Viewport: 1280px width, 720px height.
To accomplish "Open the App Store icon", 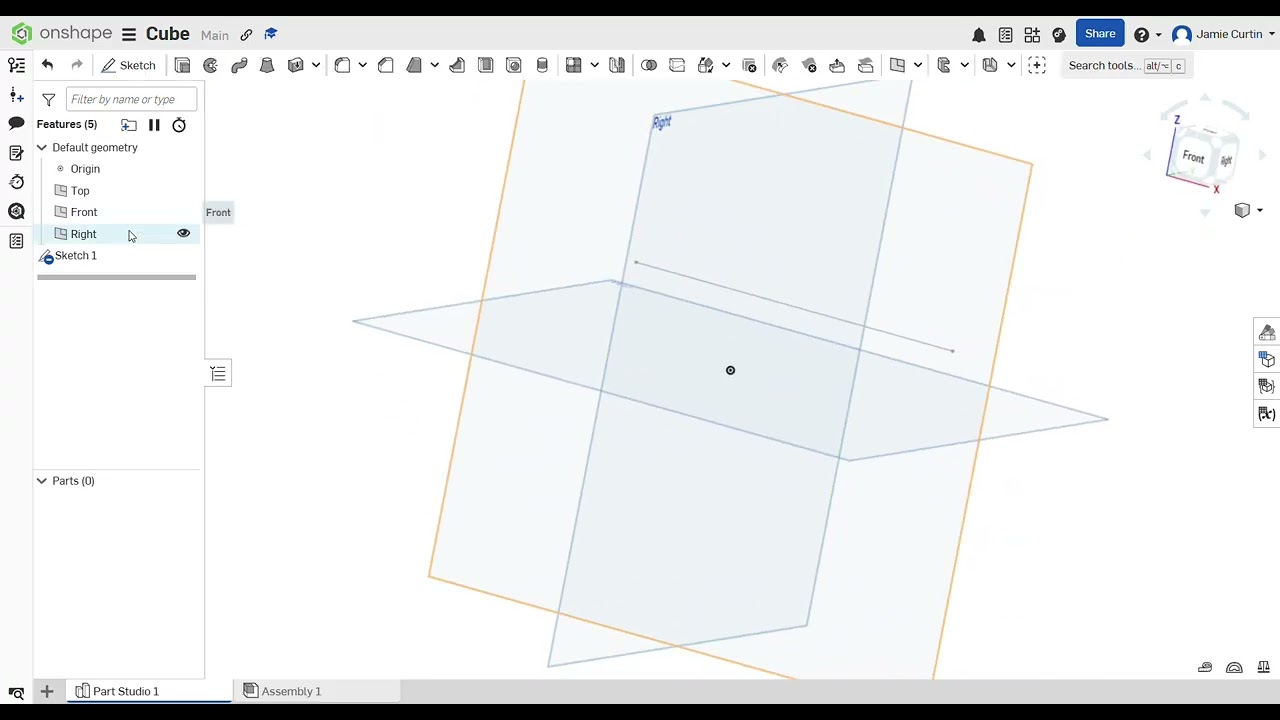I will click(x=1032, y=34).
